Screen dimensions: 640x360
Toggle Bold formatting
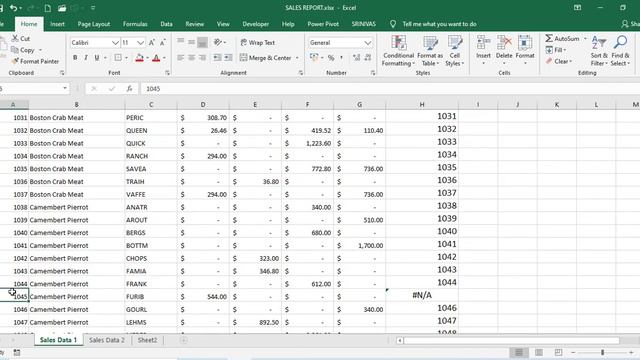(x=75, y=58)
